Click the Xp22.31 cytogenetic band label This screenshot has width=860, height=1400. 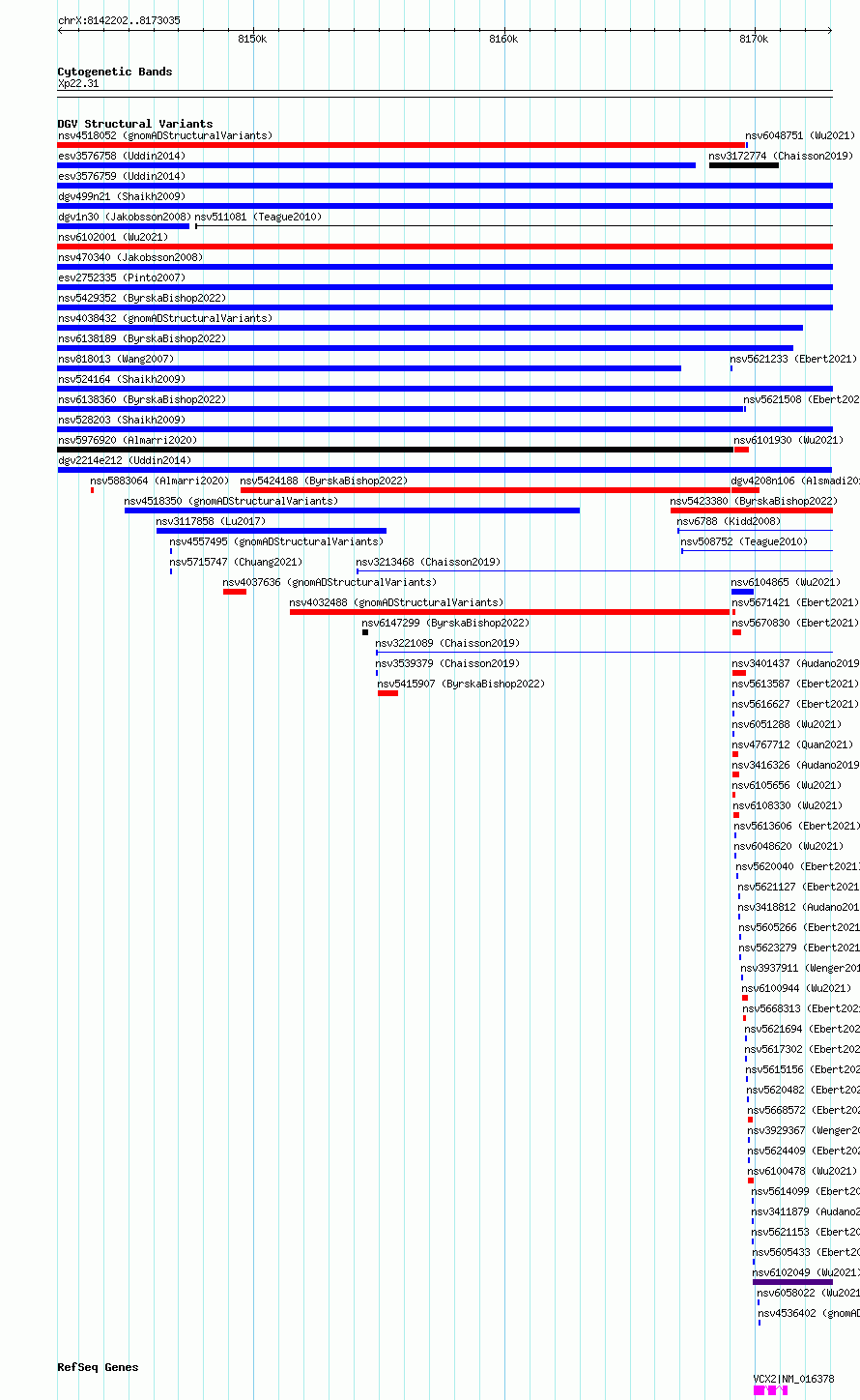click(78, 83)
